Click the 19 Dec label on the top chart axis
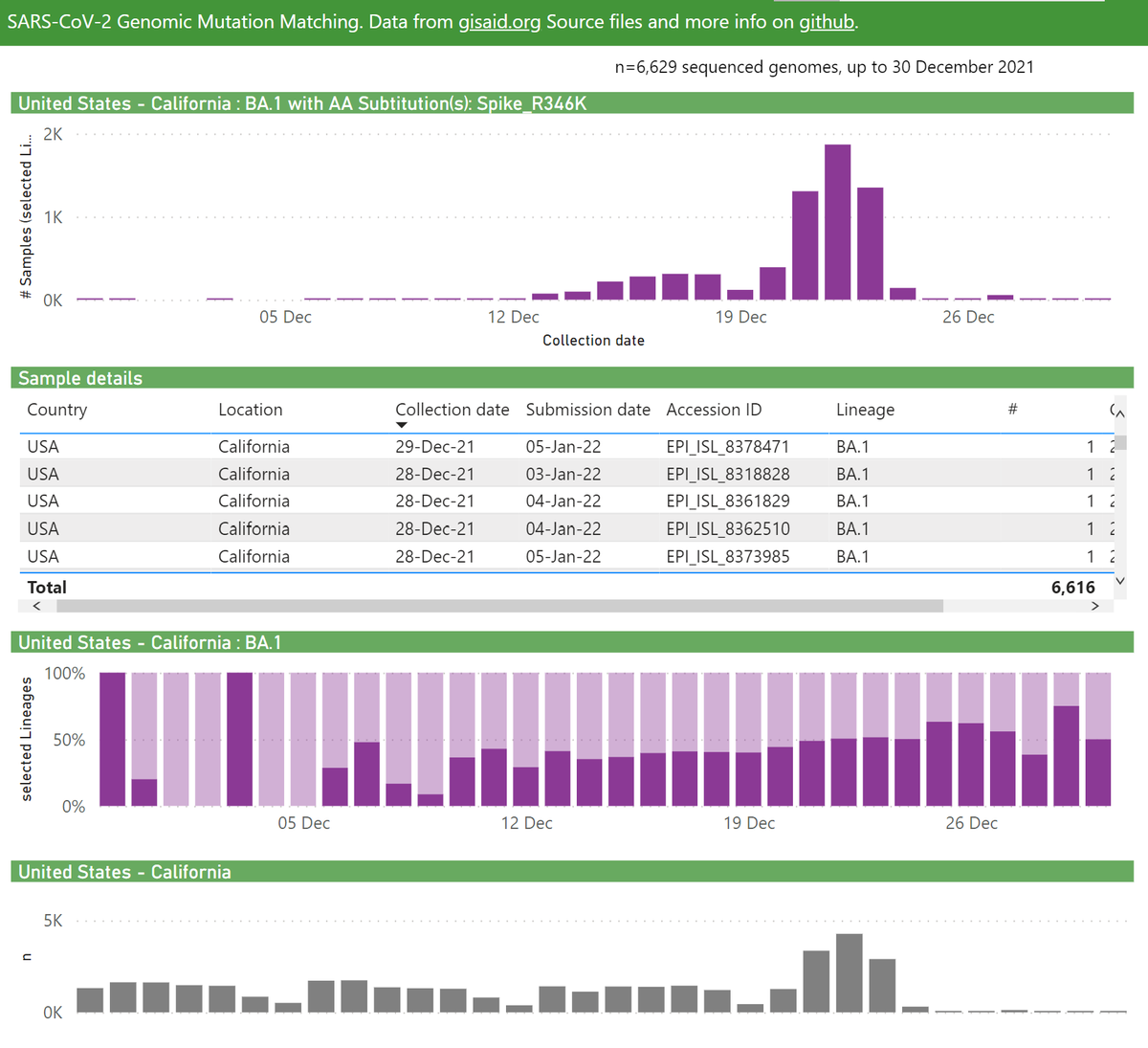Image resolution: width=1148 pixels, height=1048 pixels. pos(740,317)
